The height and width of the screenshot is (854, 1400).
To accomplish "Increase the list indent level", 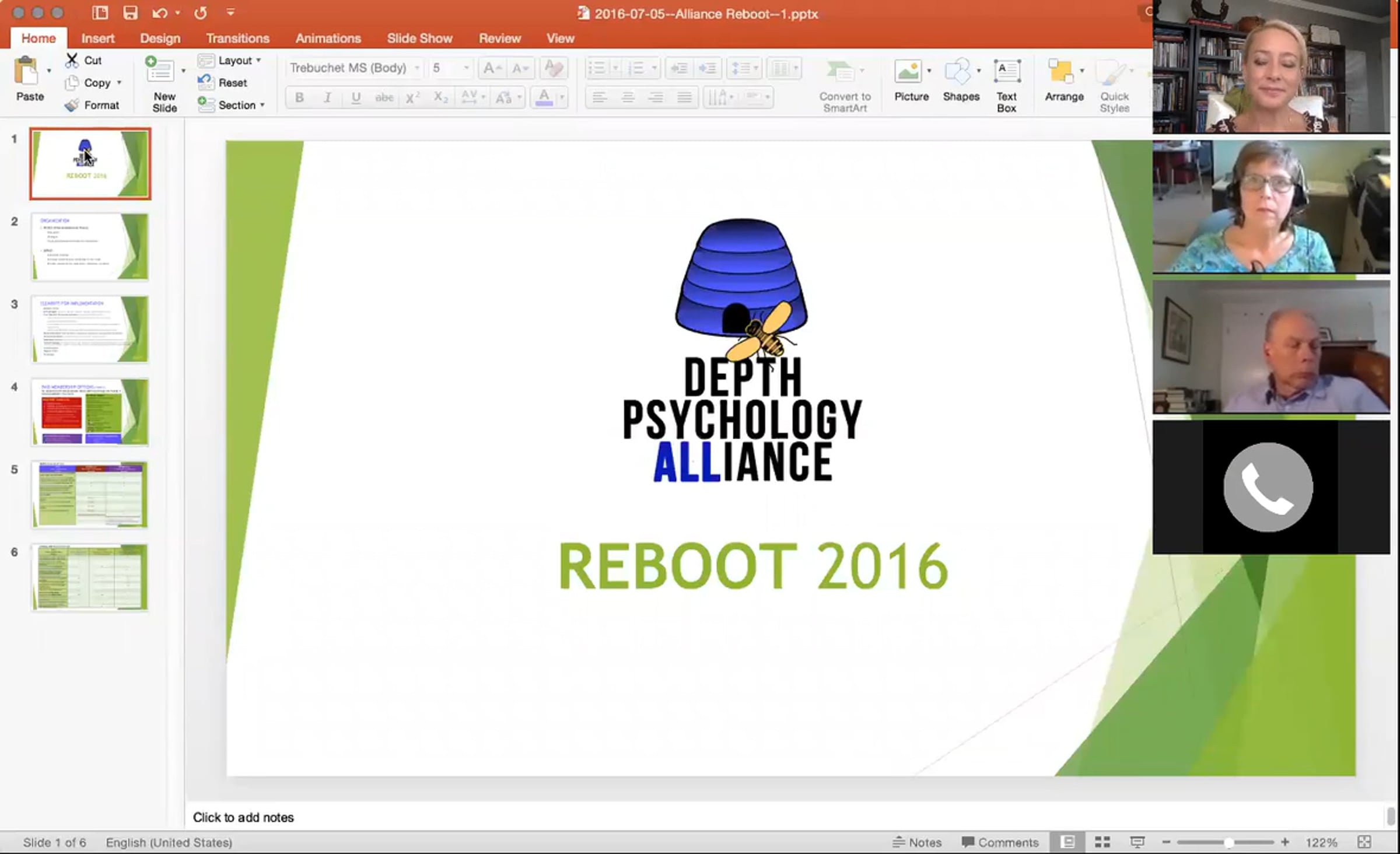I will click(x=708, y=68).
